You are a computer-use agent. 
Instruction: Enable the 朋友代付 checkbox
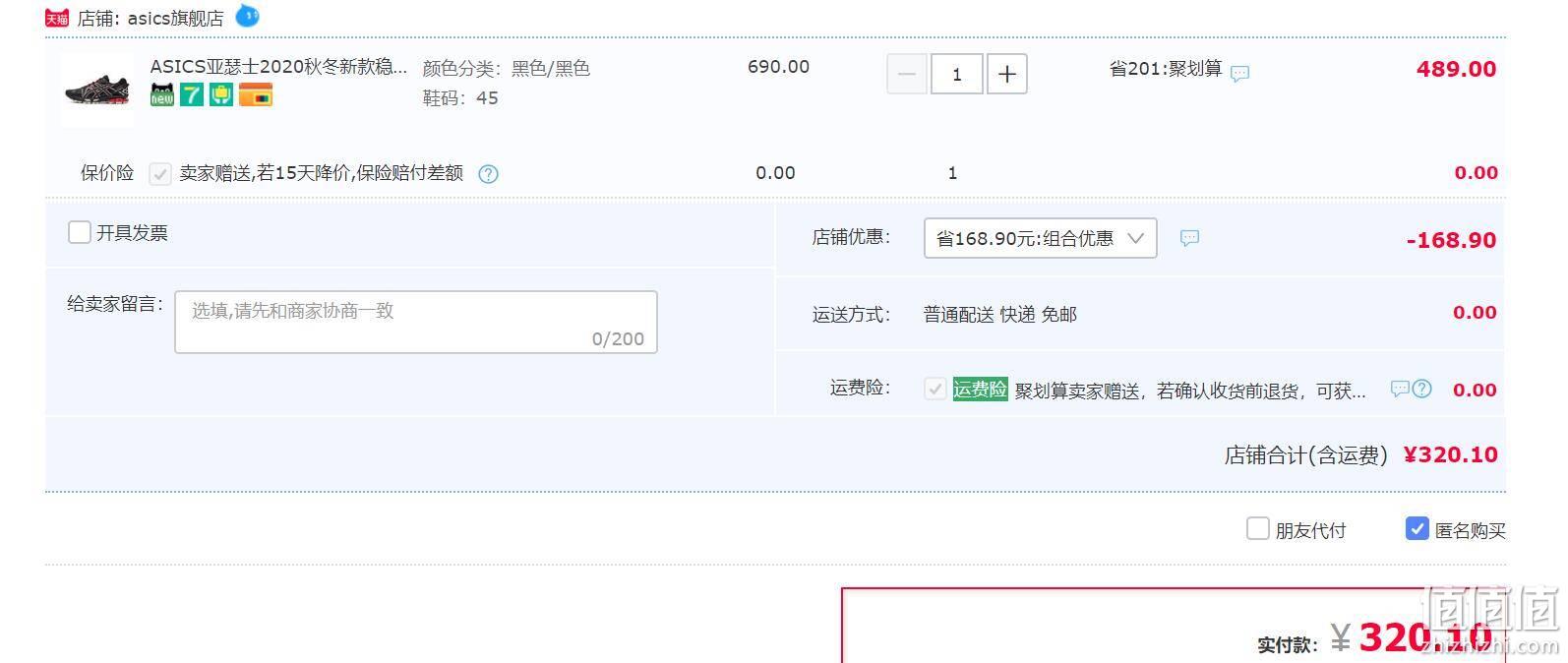(1257, 529)
